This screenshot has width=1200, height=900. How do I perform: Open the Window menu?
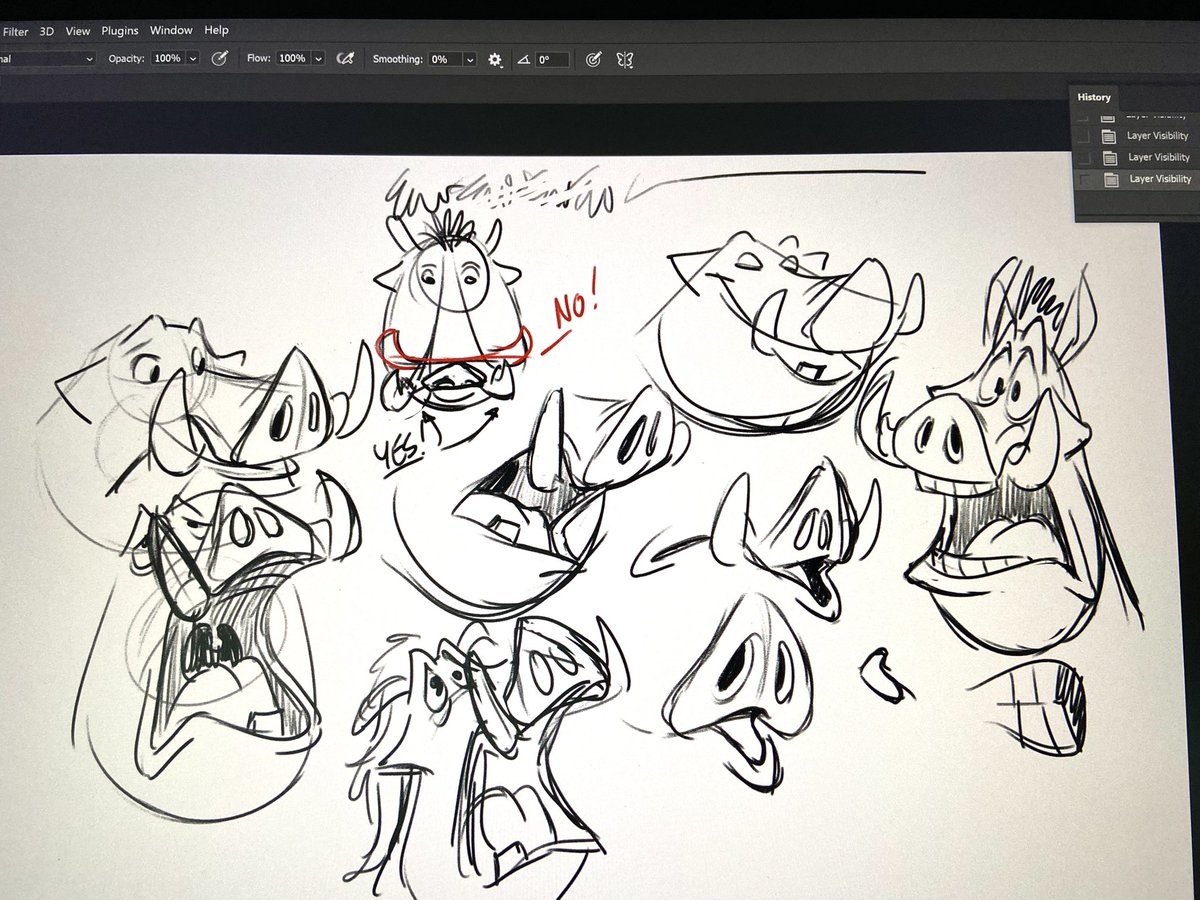pyautogui.click(x=172, y=31)
